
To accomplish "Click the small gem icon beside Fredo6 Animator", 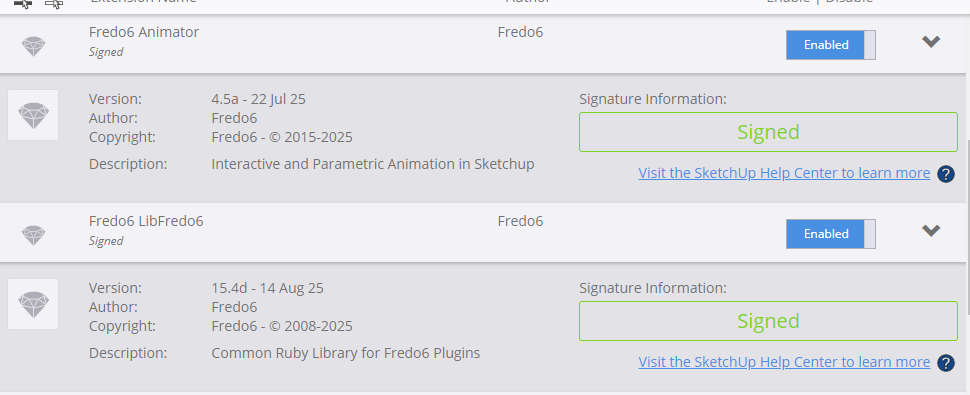I will click(x=33, y=46).
